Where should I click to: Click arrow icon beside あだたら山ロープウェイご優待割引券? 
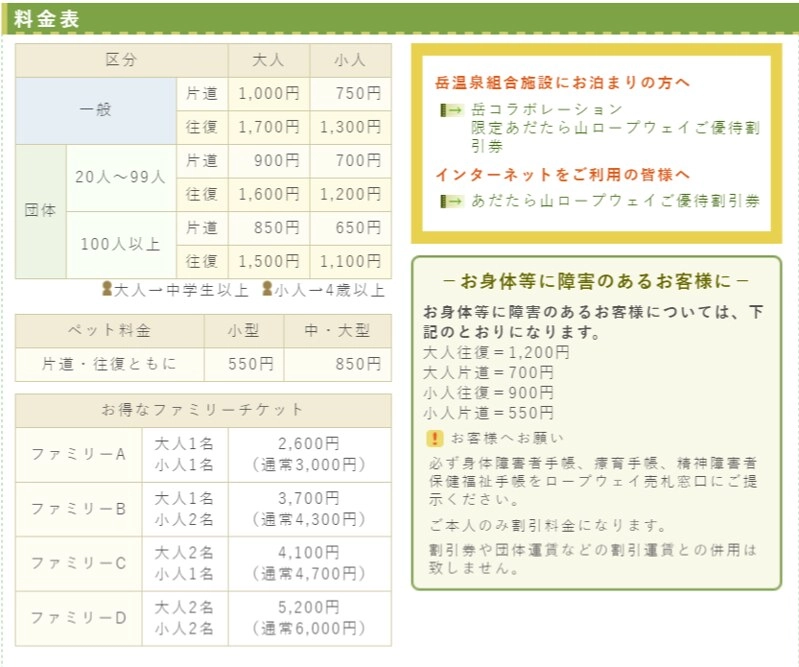pos(451,201)
